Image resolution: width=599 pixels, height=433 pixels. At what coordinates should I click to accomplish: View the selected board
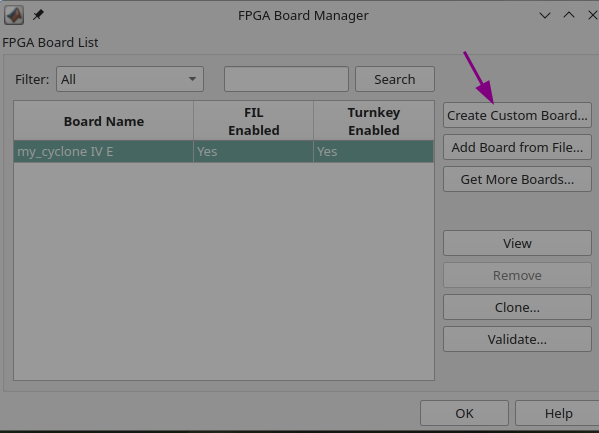[x=517, y=243]
